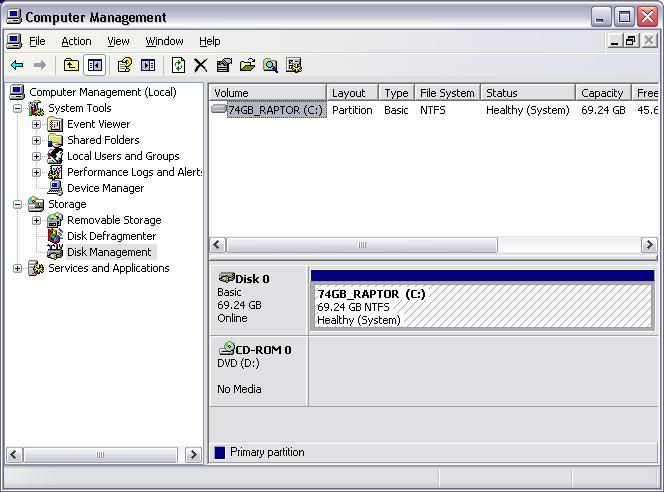Sort by the Volume column header

[x=268, y=93]
